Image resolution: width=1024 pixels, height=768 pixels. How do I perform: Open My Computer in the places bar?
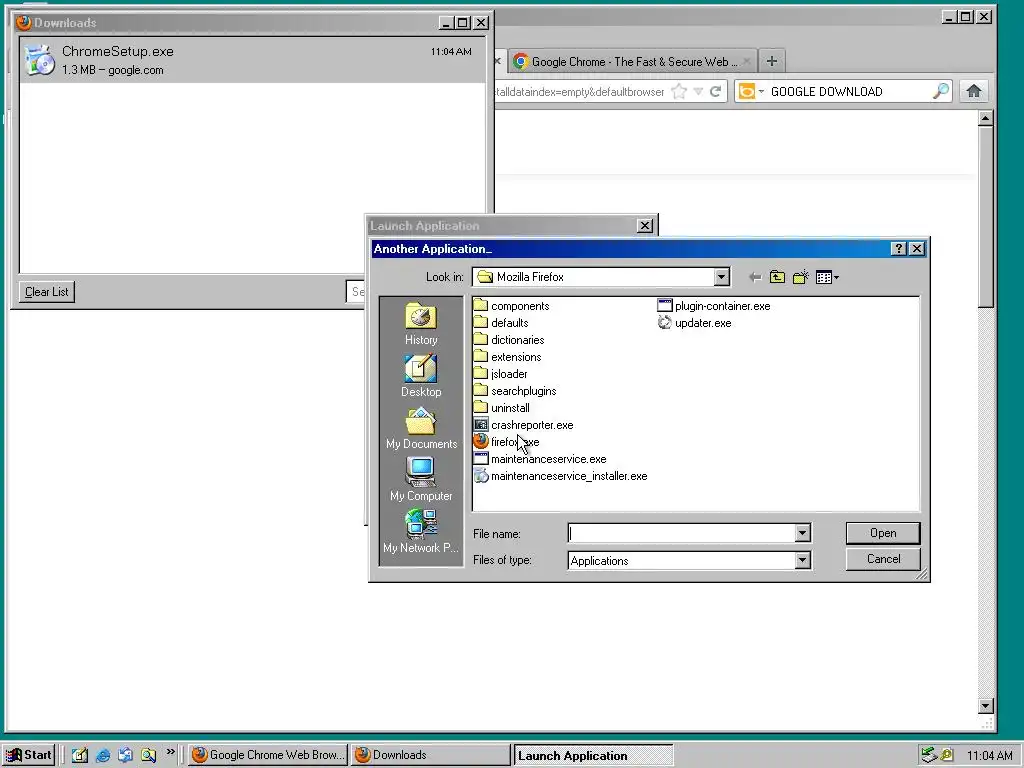pos(421,480)
